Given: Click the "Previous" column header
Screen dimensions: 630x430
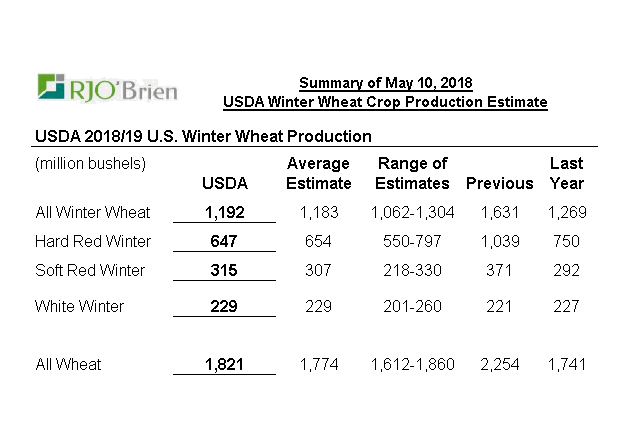Looking at the screenshot, I should point(500,183).
